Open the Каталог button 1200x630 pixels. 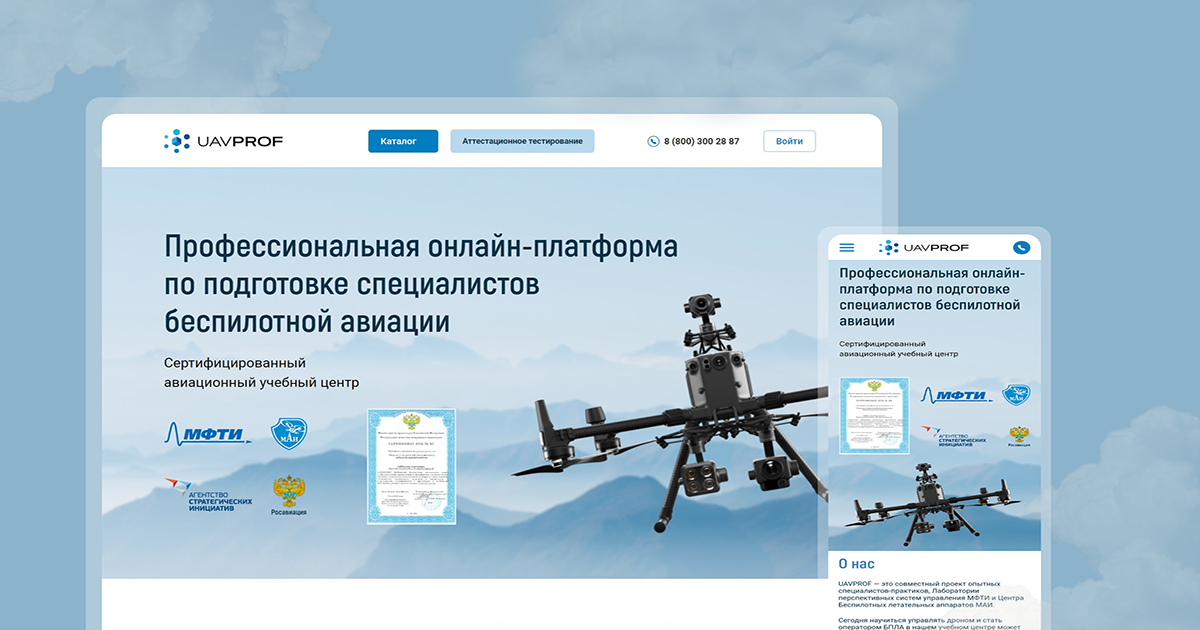(403, 141)
